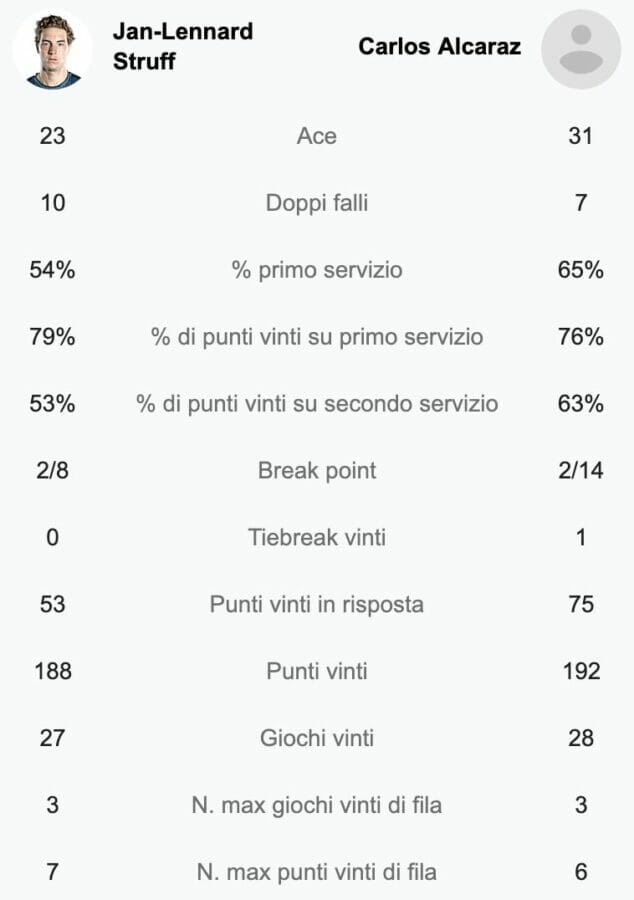Screen dimensions: 634x900
Task: Click % di punti vinti su primo servizio
Action: click(317, 337)
